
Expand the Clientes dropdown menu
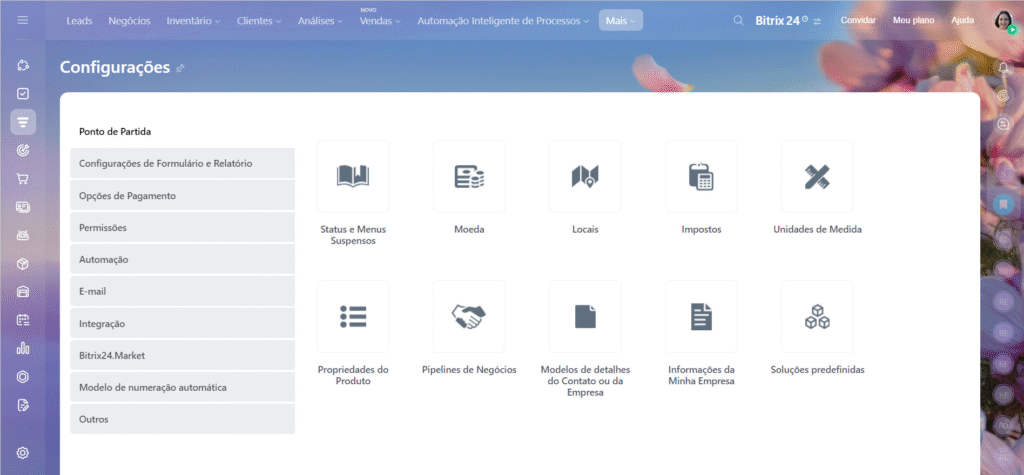pos(260,20)
